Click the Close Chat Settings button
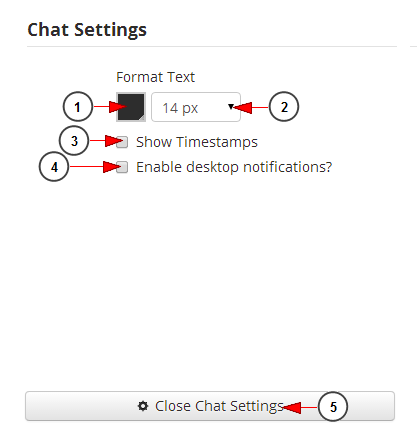The height and width of the screenshot is (427, 417). tap(210, 406)
